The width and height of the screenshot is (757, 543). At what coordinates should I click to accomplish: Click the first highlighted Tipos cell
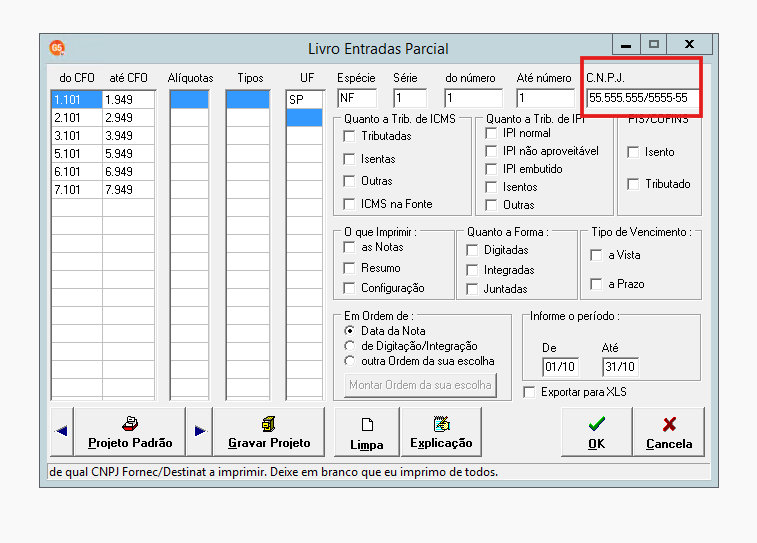point(248,99)
